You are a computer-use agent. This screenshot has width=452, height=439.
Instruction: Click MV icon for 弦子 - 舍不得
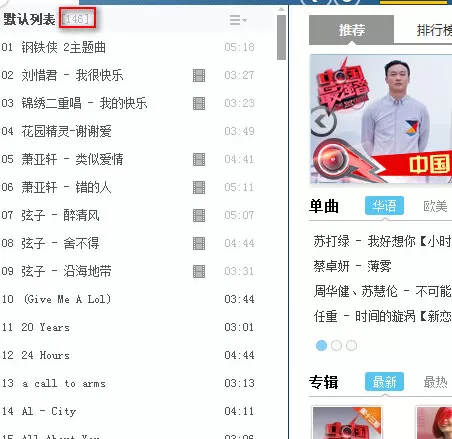(x=199, y=243)
